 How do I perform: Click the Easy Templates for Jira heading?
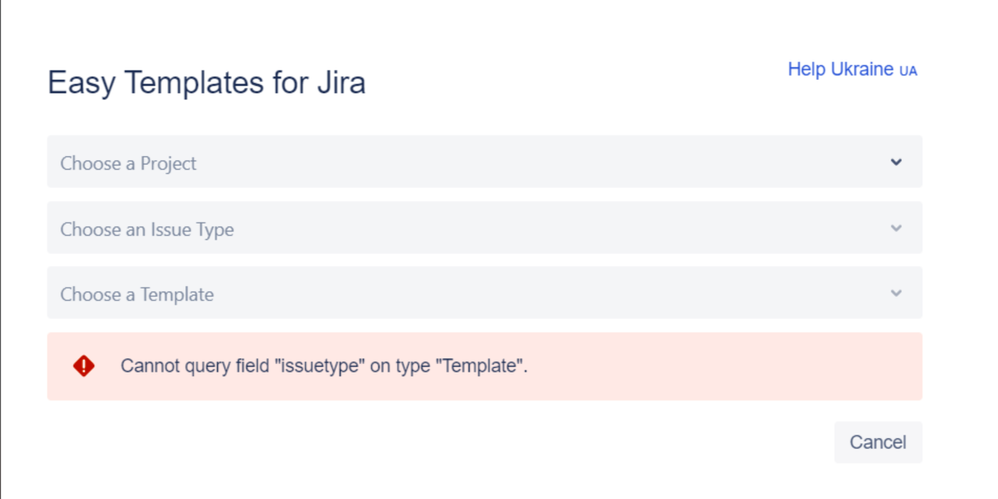[207, 83]
